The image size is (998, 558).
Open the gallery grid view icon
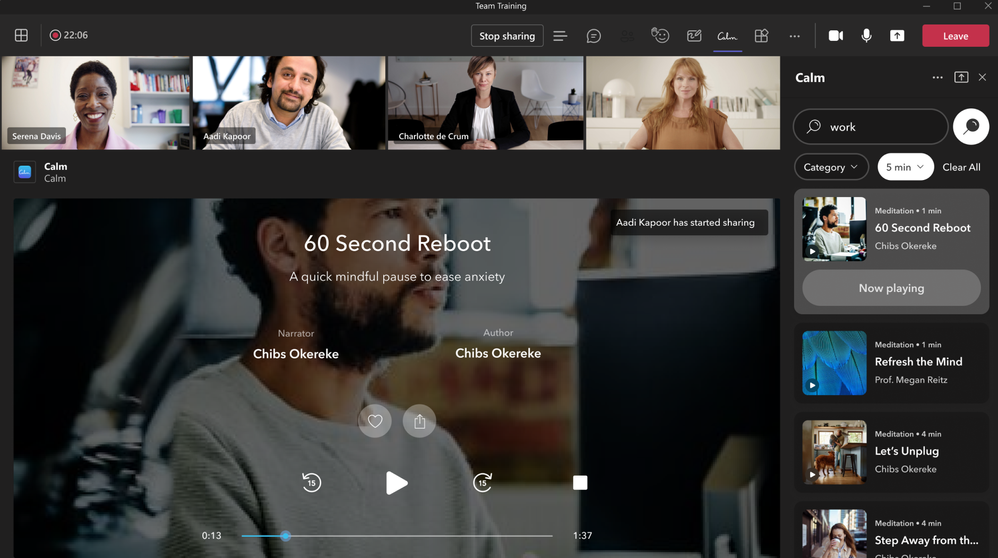tap(21, 35)
